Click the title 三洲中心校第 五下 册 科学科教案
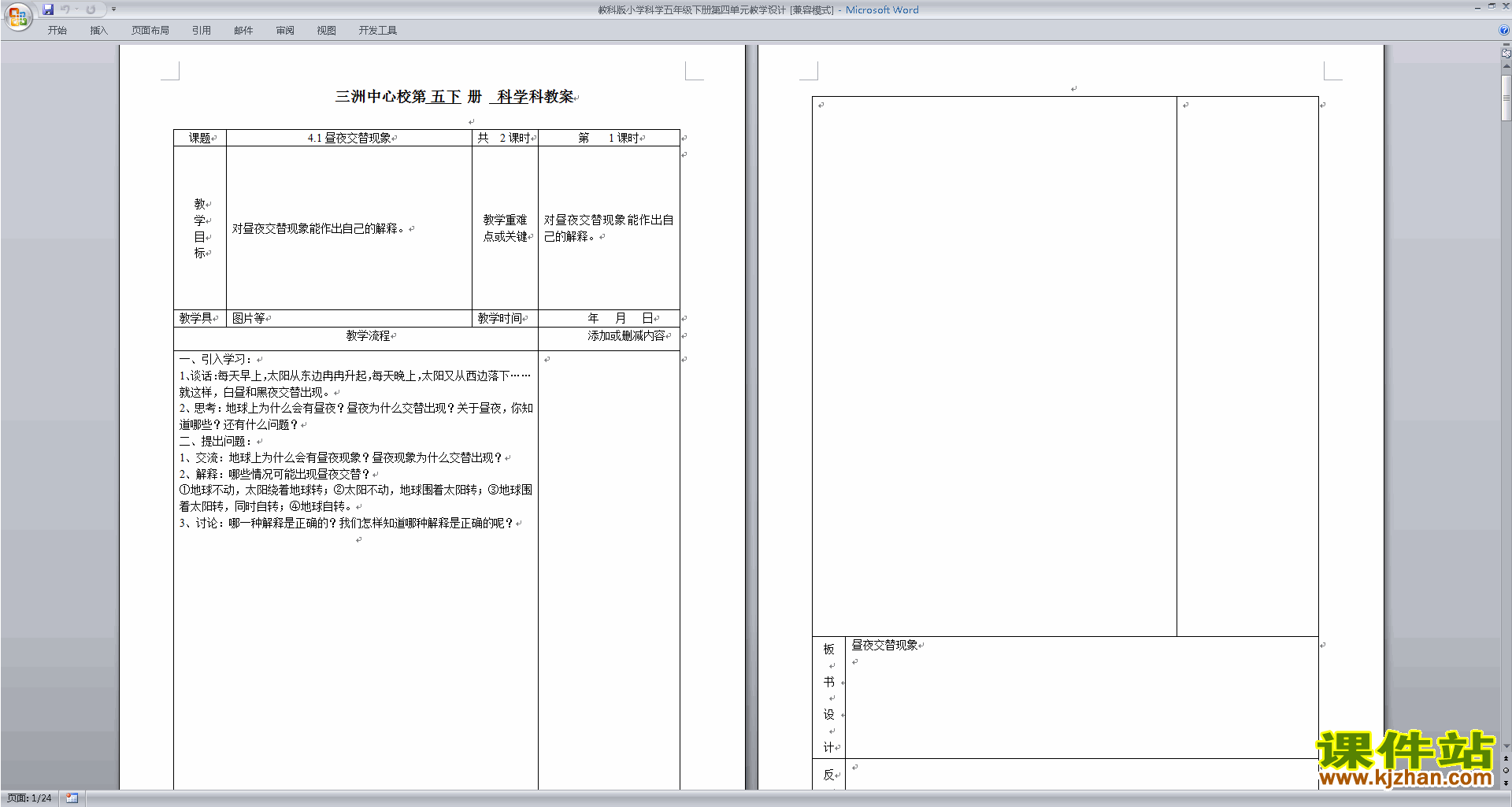Viewport: 1512px width, 807px height. pos(454,97)
